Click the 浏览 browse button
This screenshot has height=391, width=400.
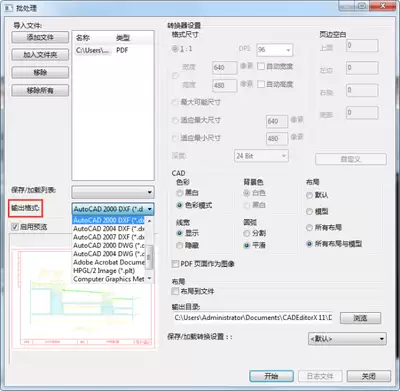tap(360, 318)
